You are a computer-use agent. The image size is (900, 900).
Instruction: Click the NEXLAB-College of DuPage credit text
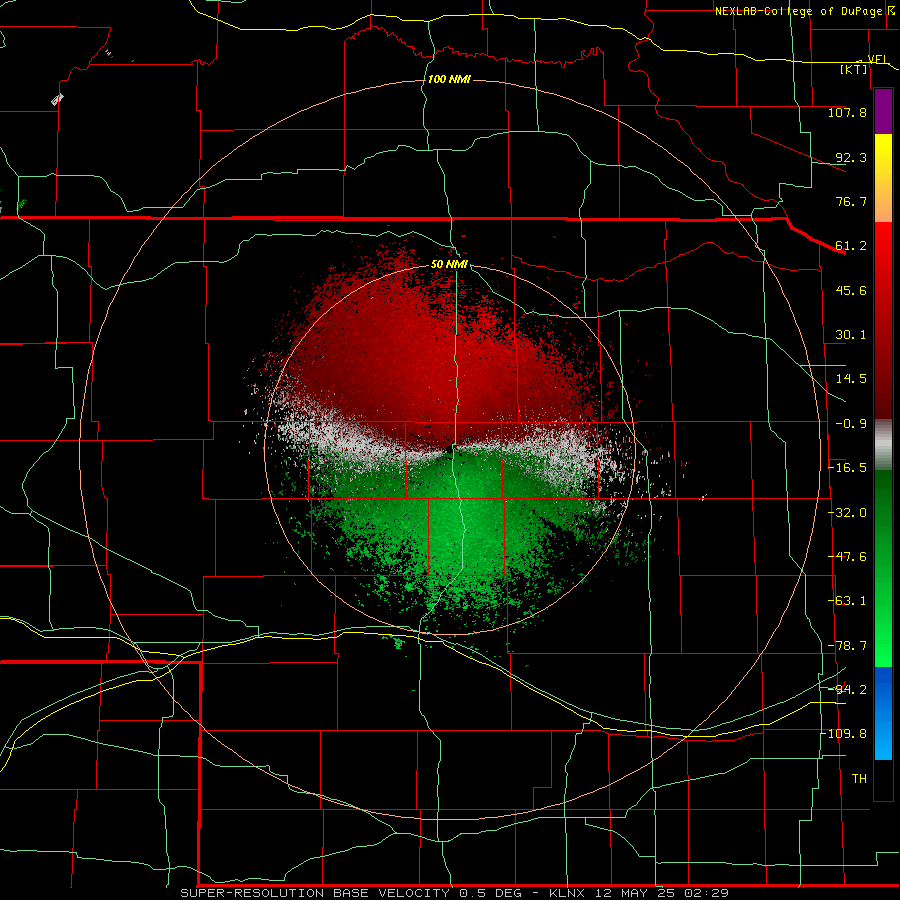(805, 11)
